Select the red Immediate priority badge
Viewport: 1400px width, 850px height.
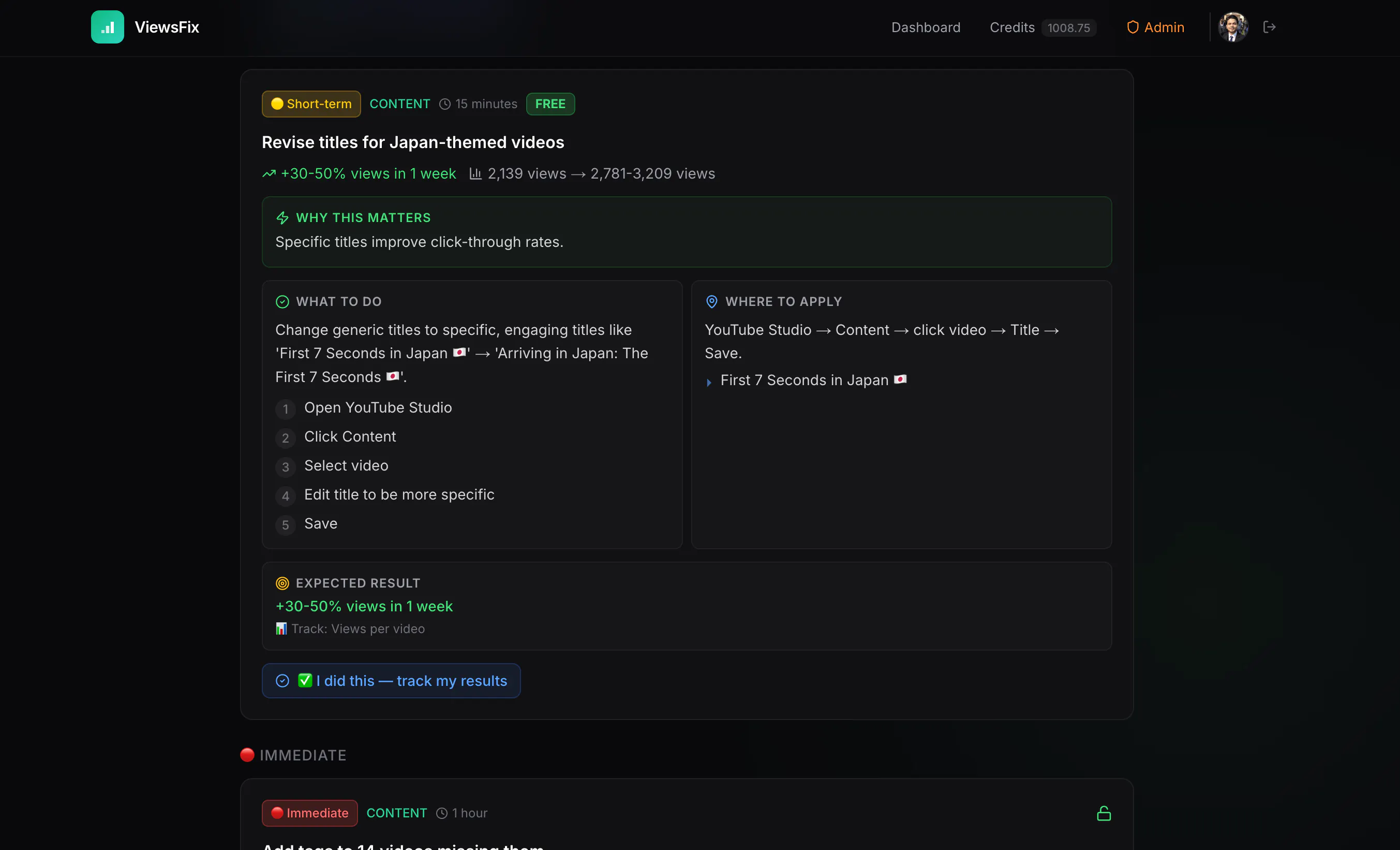[x=310, y=813]
